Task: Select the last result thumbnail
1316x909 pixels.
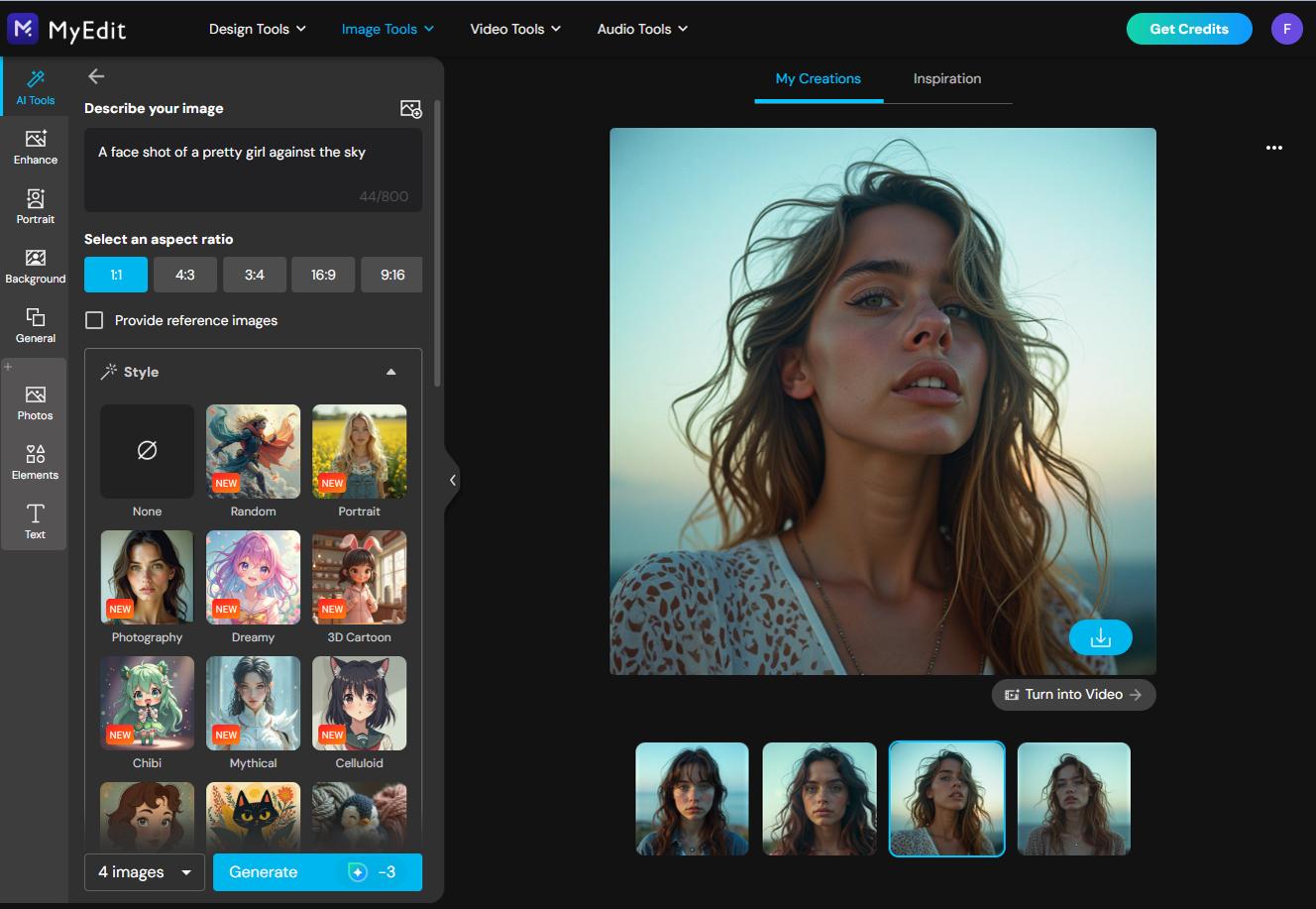Action: click(1073, 798)
